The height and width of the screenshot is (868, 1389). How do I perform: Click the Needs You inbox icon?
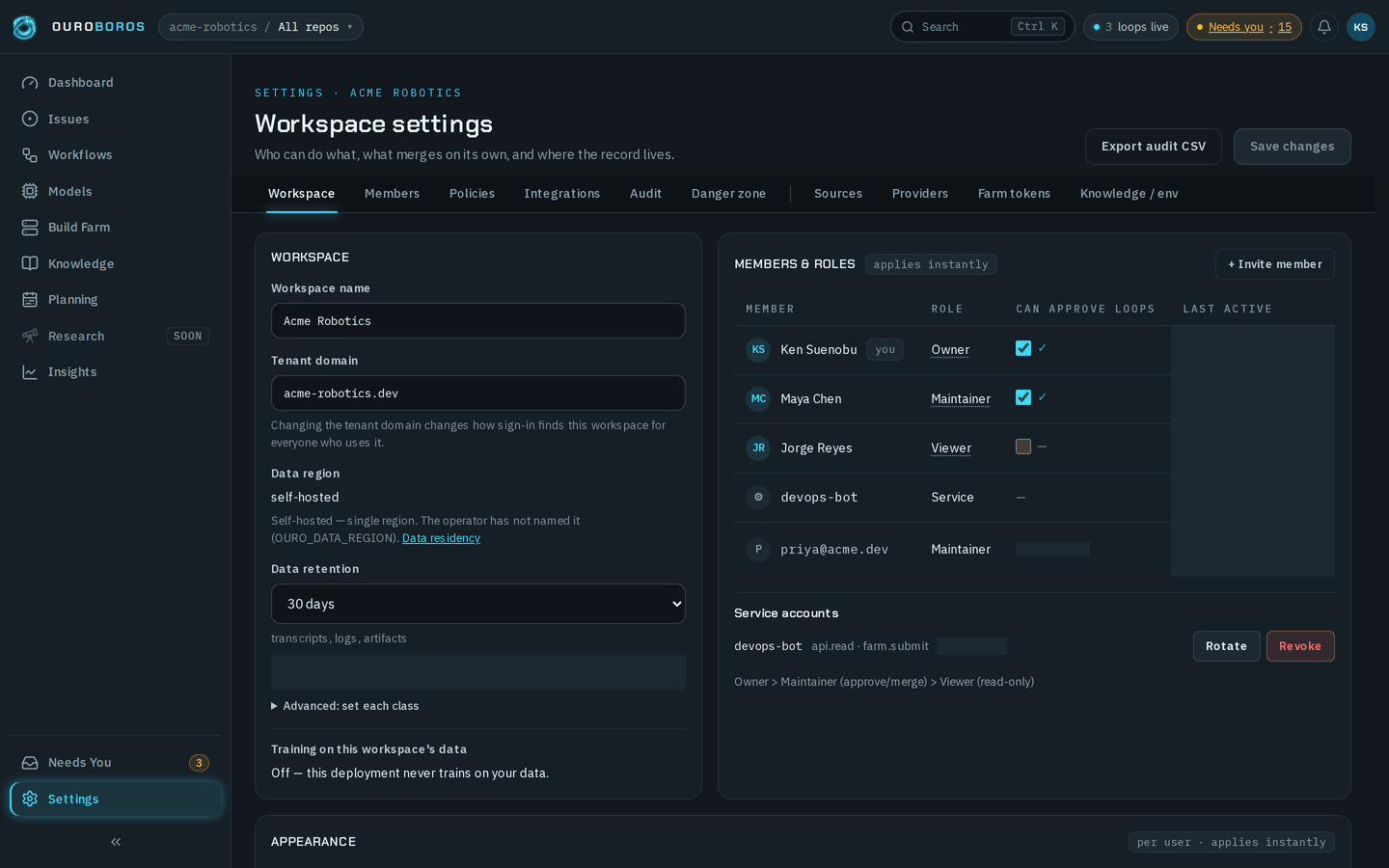click(x=30, y=763)
